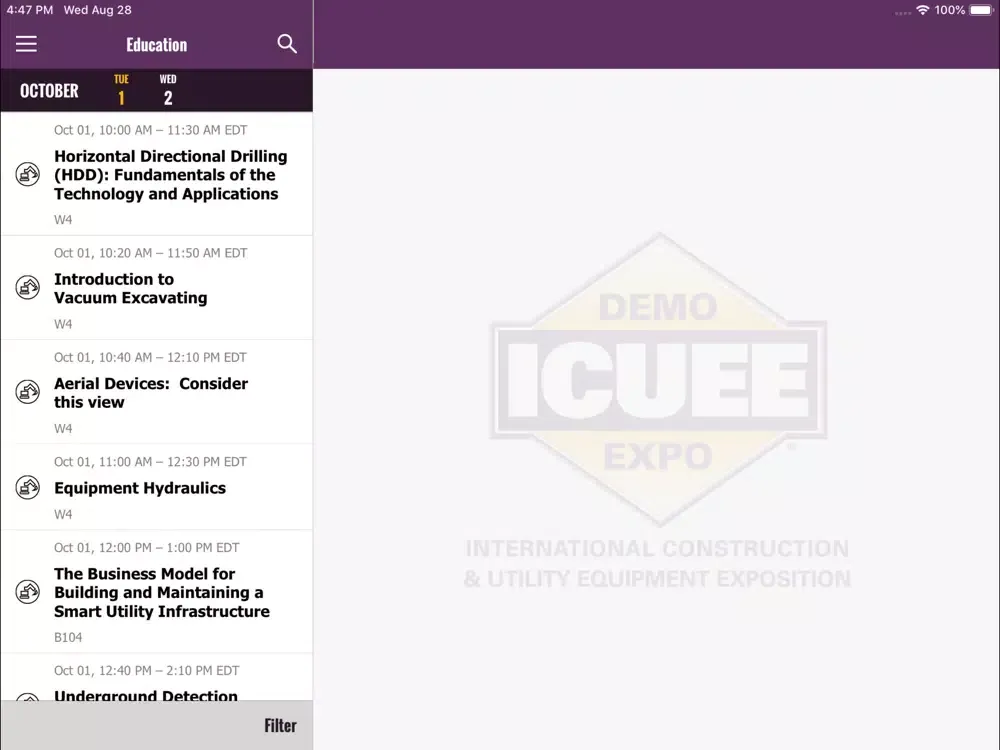Click the session icon beside Aerial Devices
This screenshot has height=750, width=1000.
(x=27, y=392)
